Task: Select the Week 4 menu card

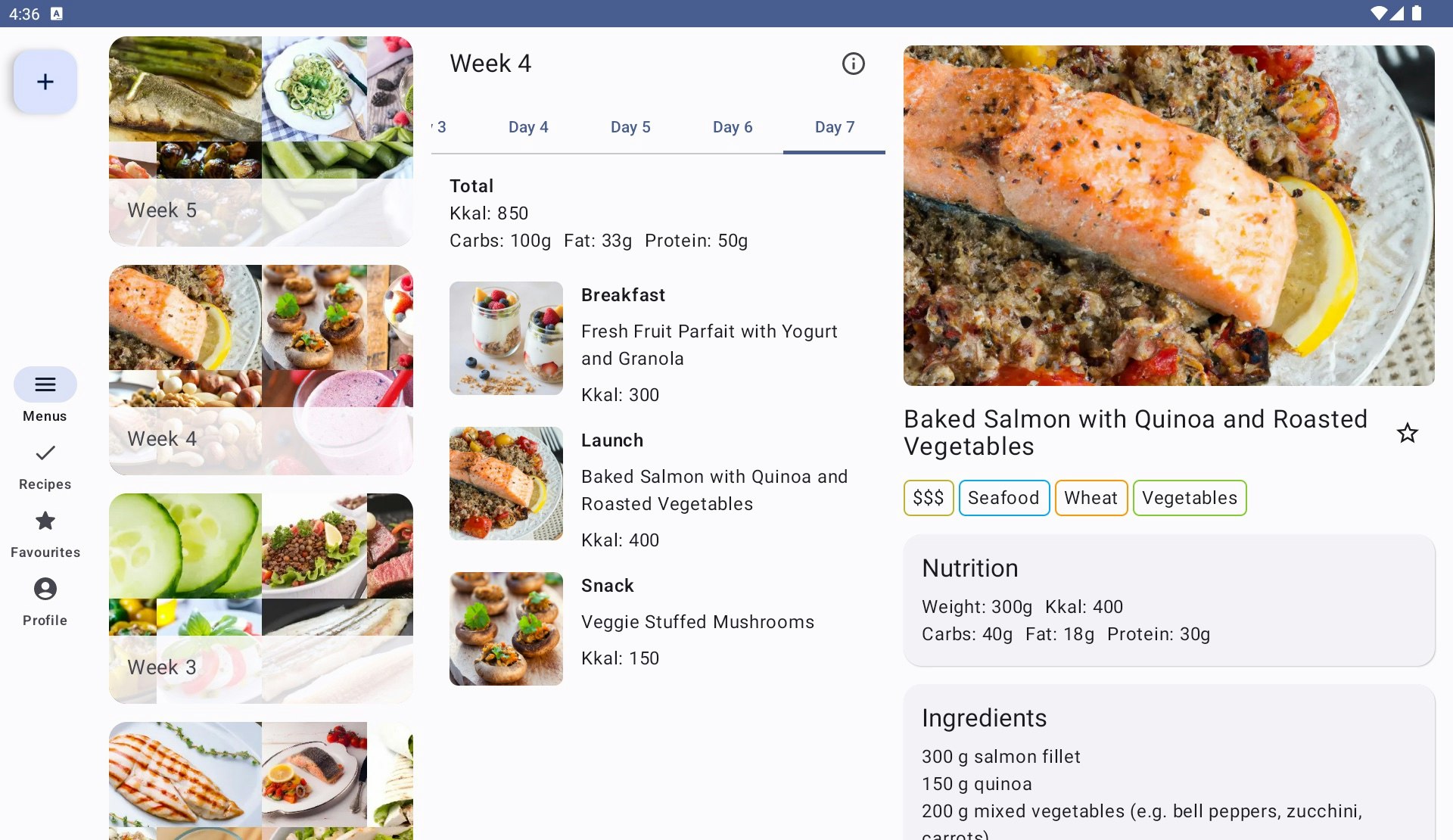Action: click(x=261, y=370)
